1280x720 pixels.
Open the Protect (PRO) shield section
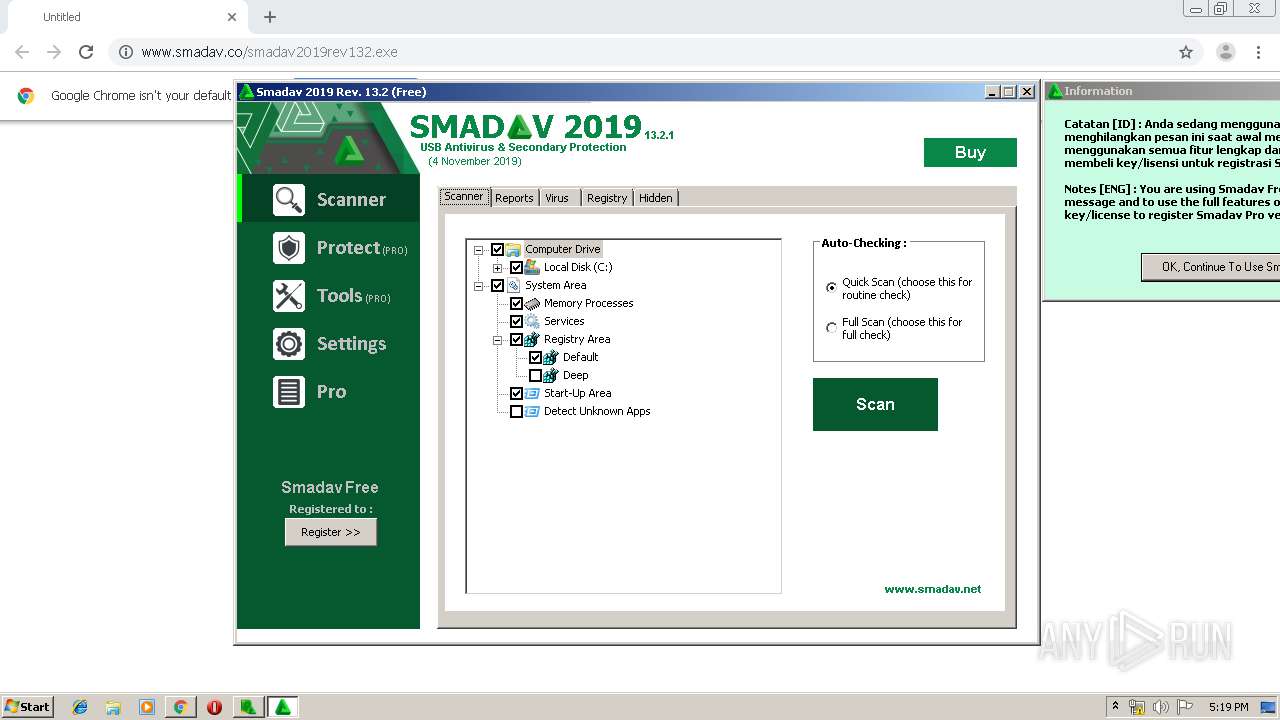329,248
